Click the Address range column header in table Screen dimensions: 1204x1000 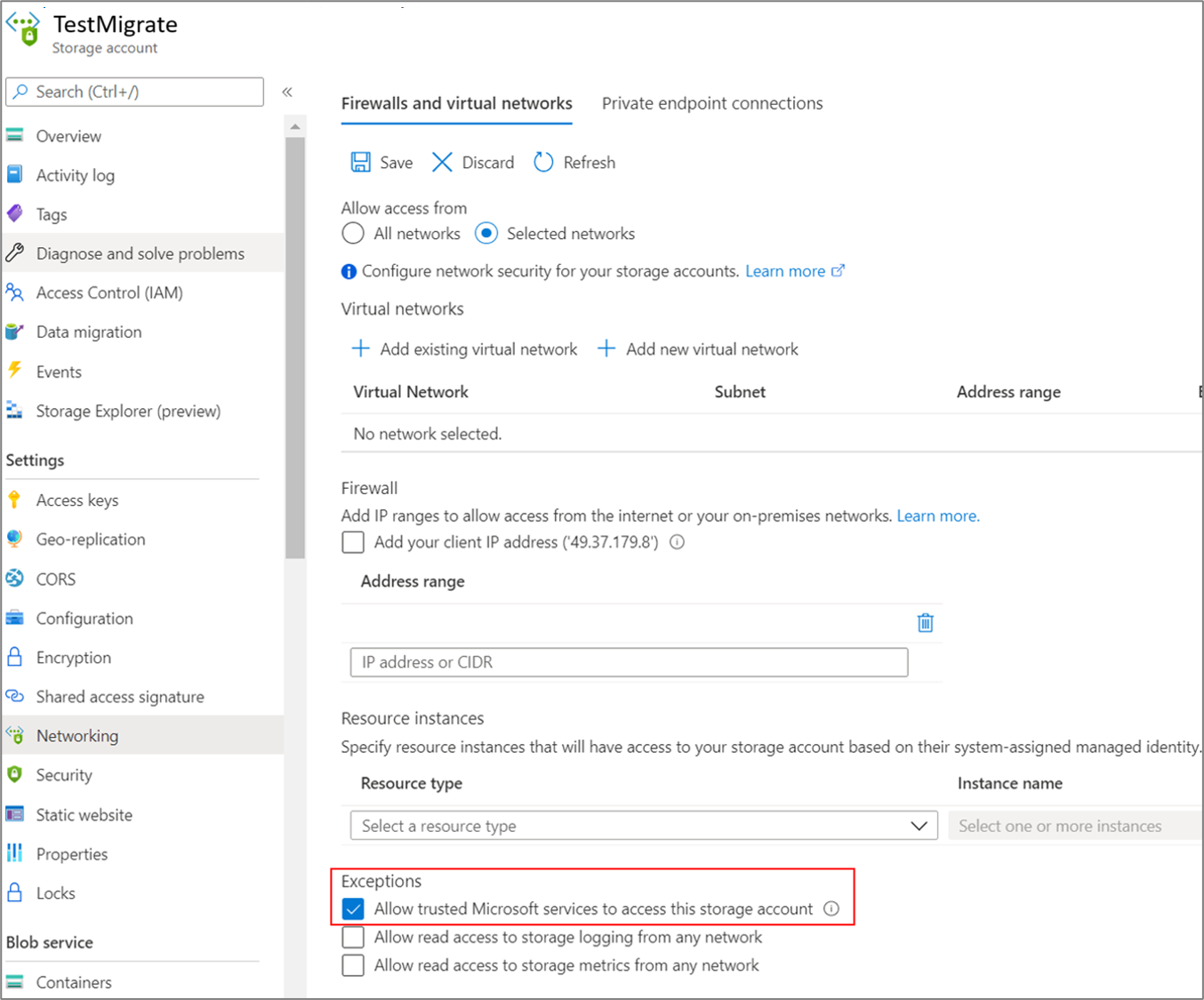[1008, 392]
